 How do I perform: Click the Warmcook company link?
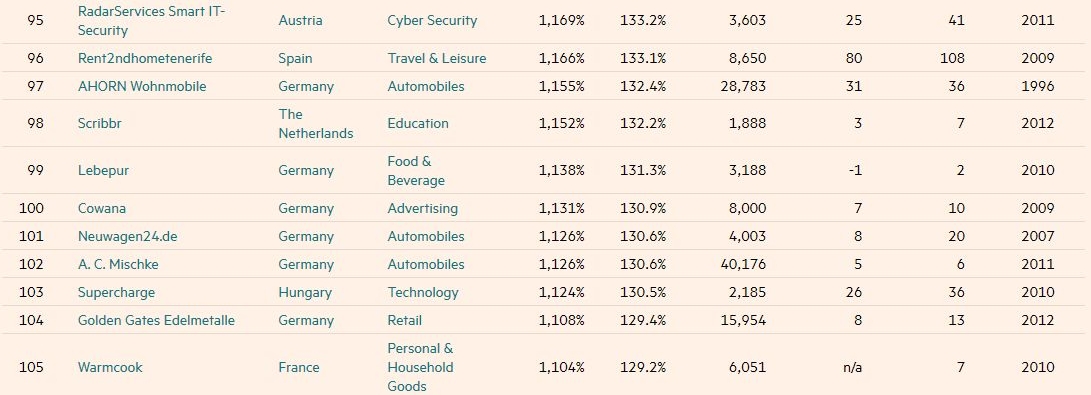[110, 367]
